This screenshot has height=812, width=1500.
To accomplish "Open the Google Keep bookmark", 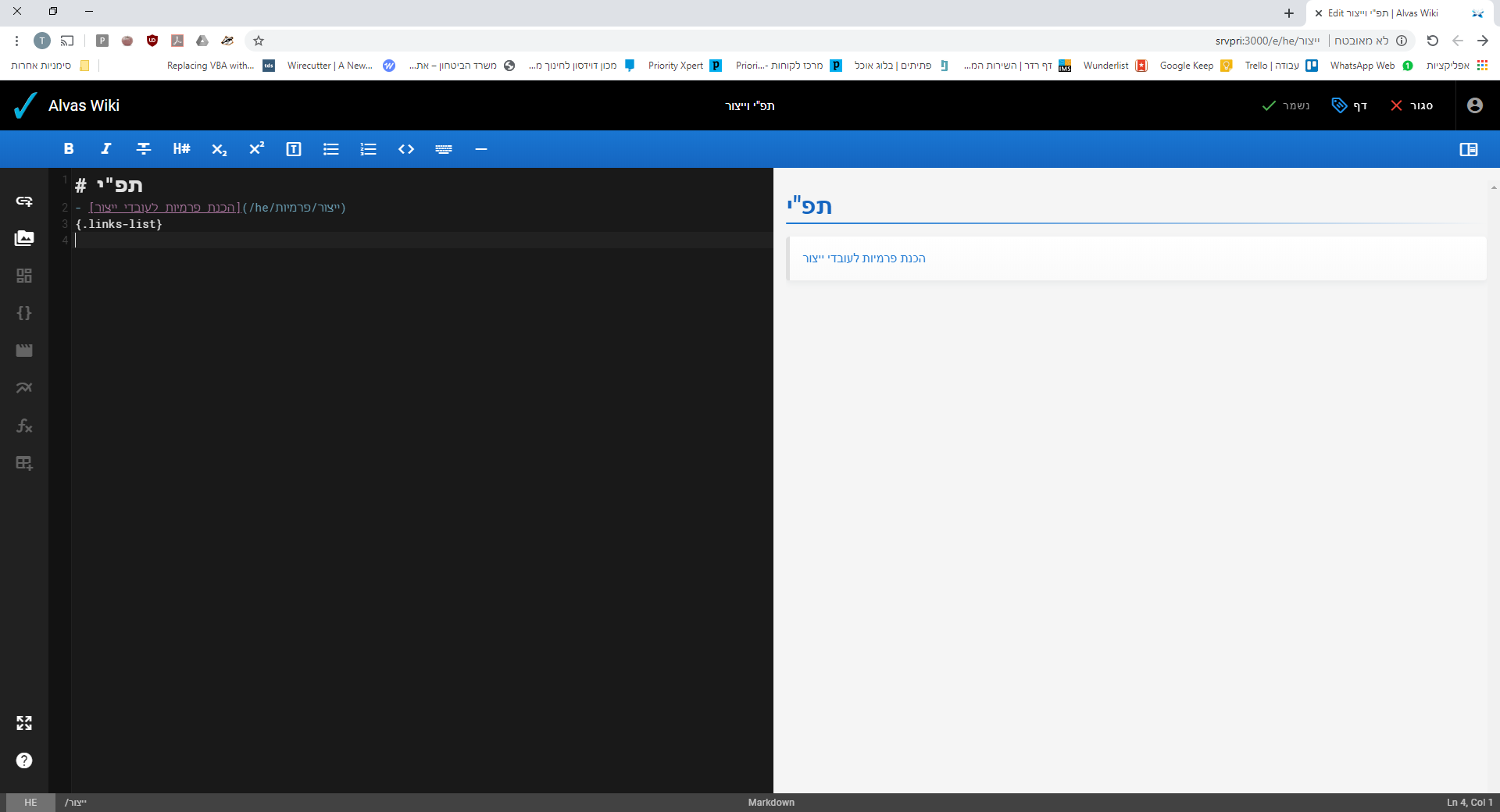I will point(1195,66).
